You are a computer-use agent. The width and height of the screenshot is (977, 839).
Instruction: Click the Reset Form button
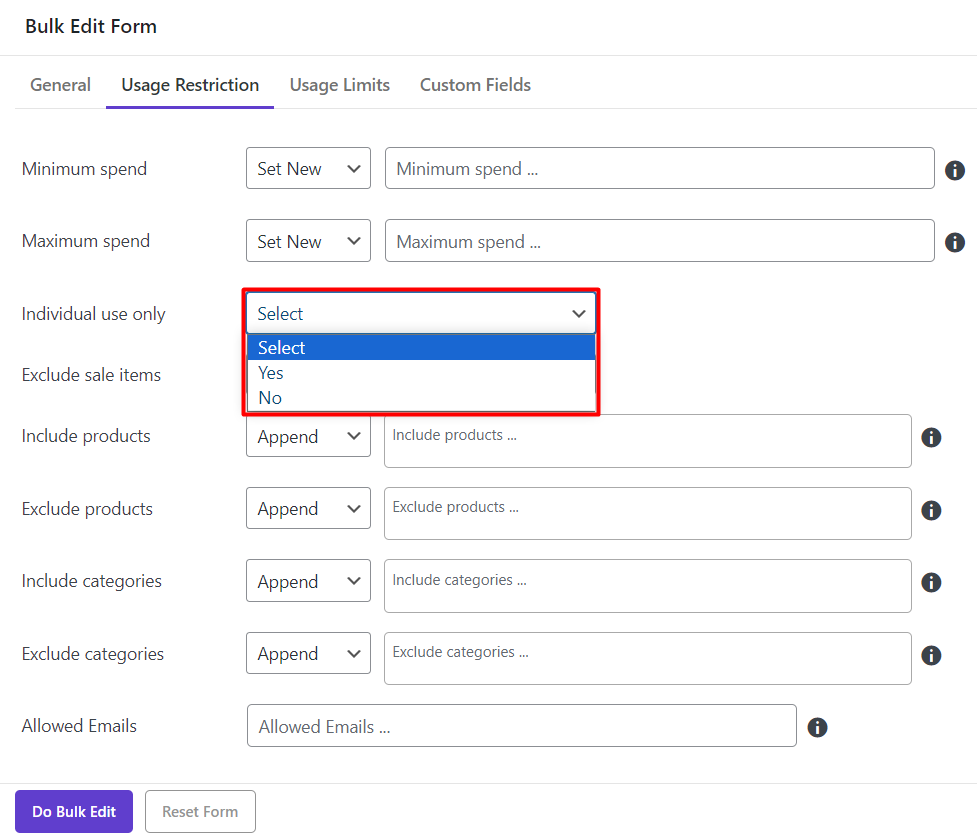click(200, 812)
